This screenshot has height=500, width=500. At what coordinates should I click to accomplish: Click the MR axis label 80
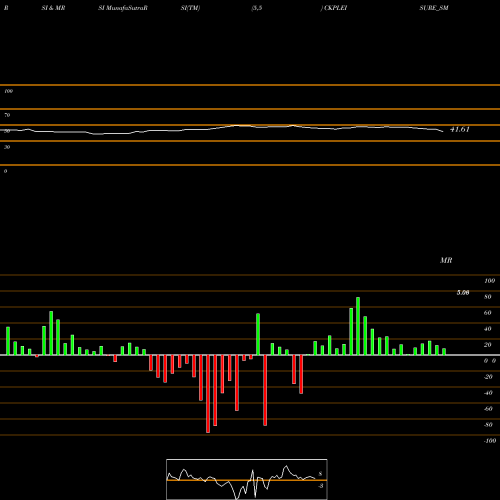pyautogui.click(x=488, y=297)
